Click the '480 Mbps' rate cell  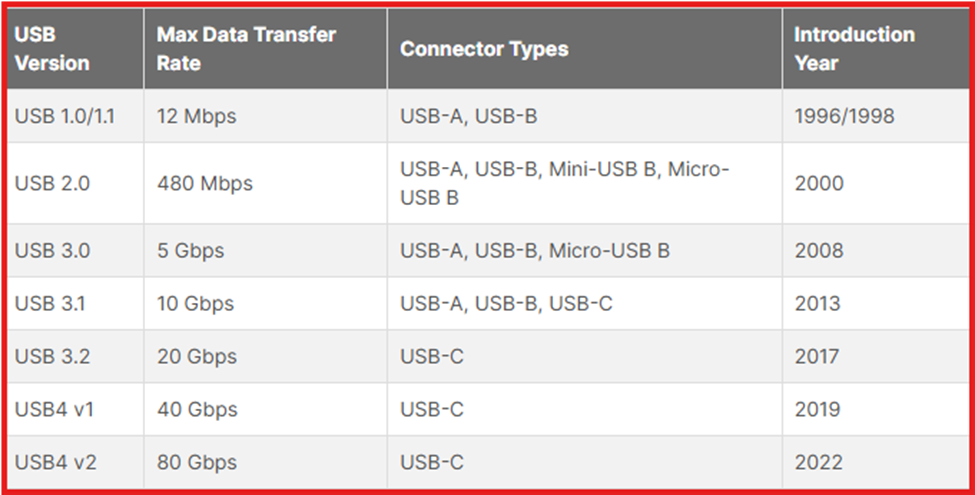point(205,184)
